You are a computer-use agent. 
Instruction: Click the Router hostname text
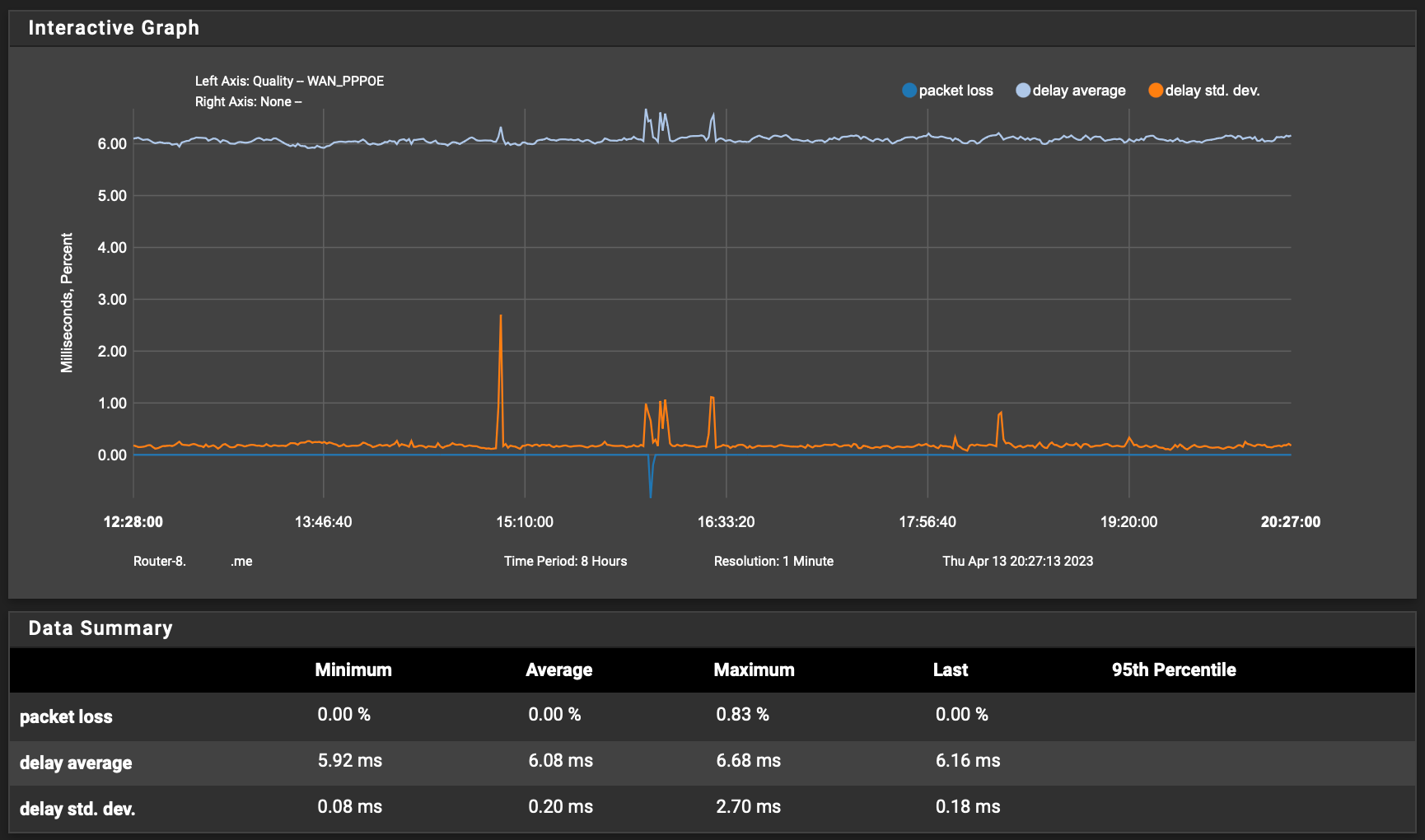click(x=193, y=562)
